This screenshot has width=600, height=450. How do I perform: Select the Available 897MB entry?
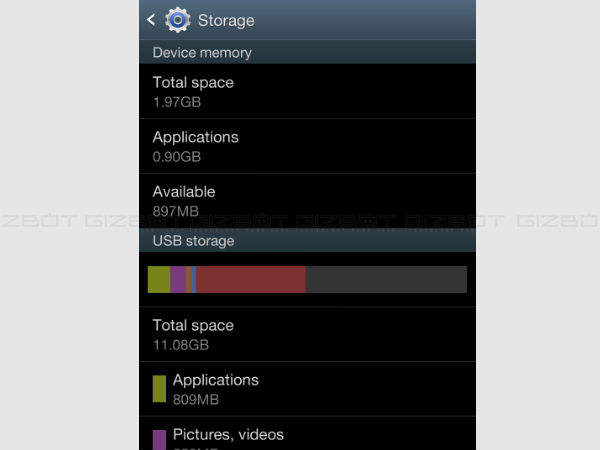(308, 201)
